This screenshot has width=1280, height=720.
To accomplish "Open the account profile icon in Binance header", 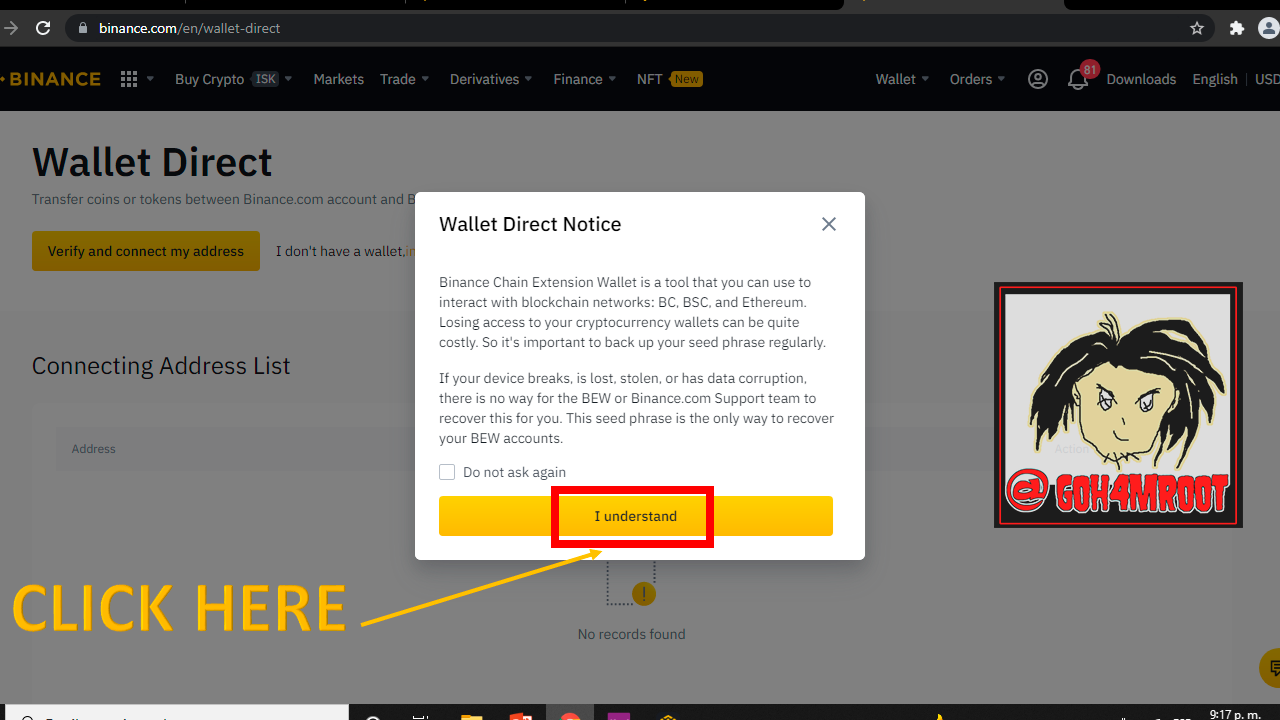I will point(1038,79).
